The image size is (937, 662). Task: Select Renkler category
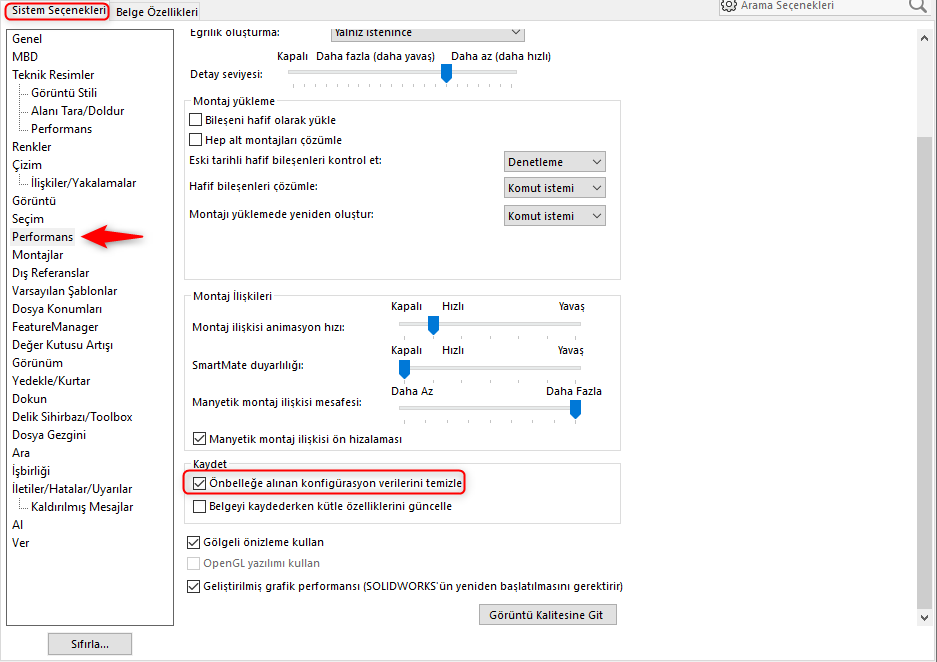click(x=32, y=146)
